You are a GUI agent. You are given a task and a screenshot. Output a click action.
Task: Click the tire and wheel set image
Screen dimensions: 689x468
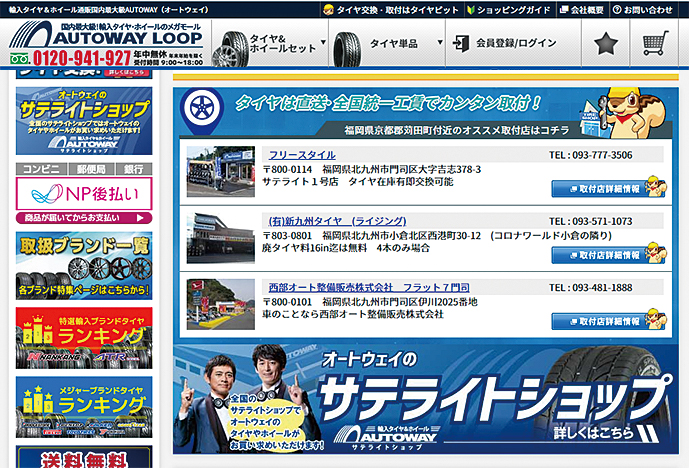230,48
